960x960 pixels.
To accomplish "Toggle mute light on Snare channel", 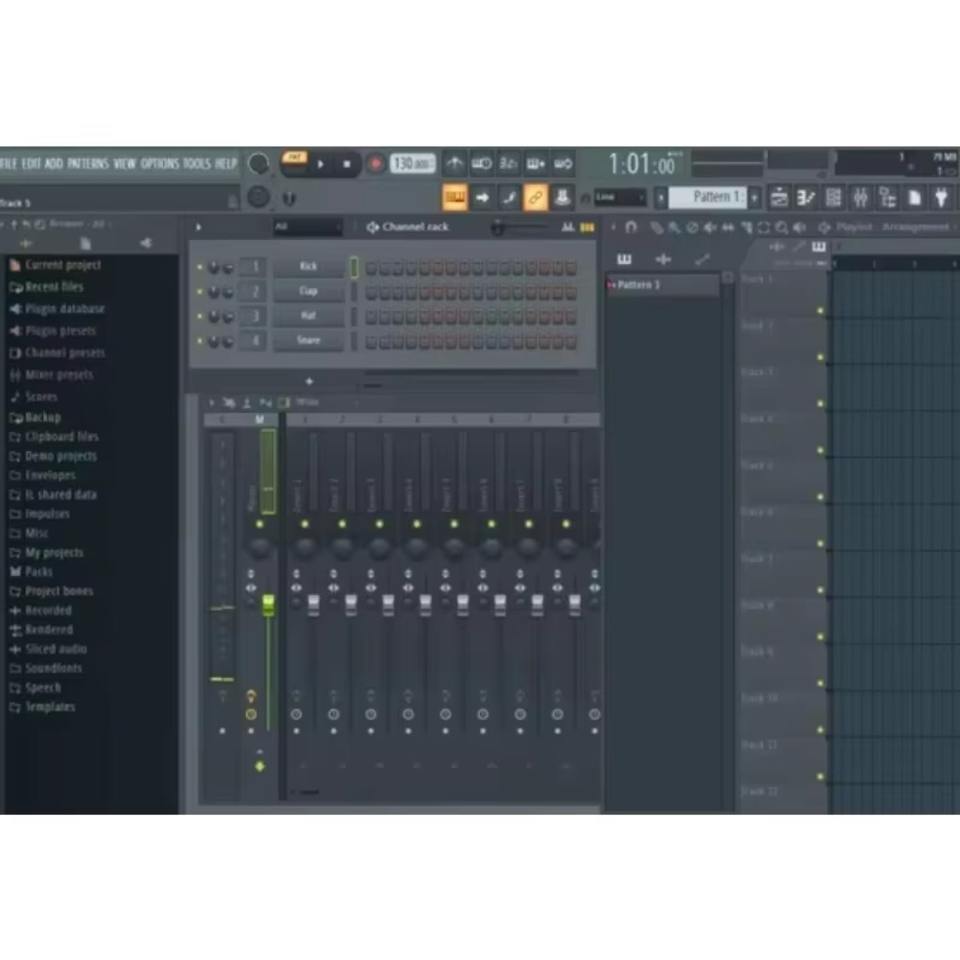I will click(x=200, y=341).
